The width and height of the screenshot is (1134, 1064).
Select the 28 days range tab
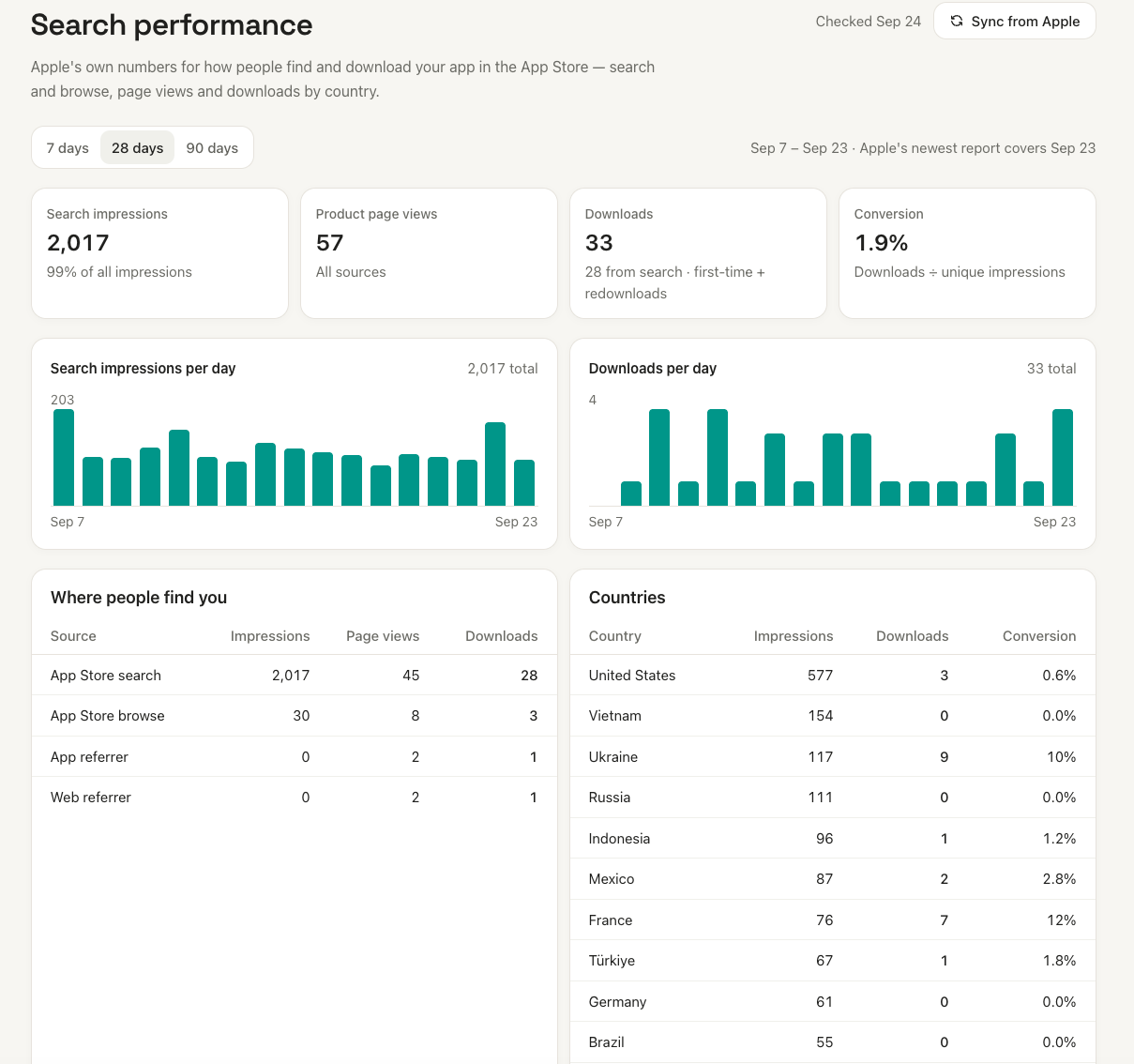[x=137, y=147]
